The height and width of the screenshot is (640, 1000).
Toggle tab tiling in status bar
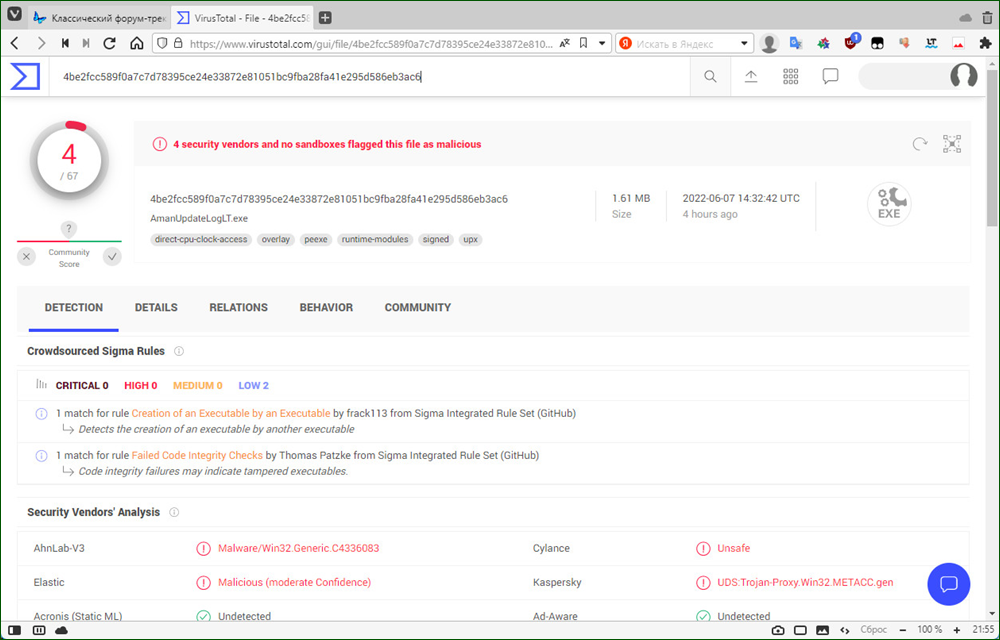pyautogui.click(x=39, y=630)
